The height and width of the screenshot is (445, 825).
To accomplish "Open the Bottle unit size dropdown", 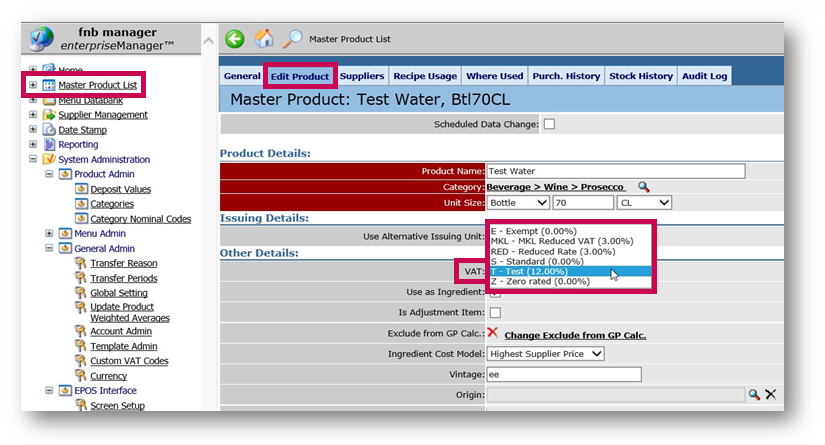I will click(518, 203).
